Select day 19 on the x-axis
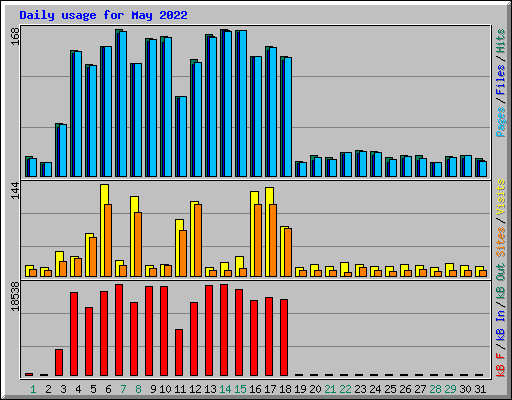Viewport: 512px width, 400px height. click(300, 389)
